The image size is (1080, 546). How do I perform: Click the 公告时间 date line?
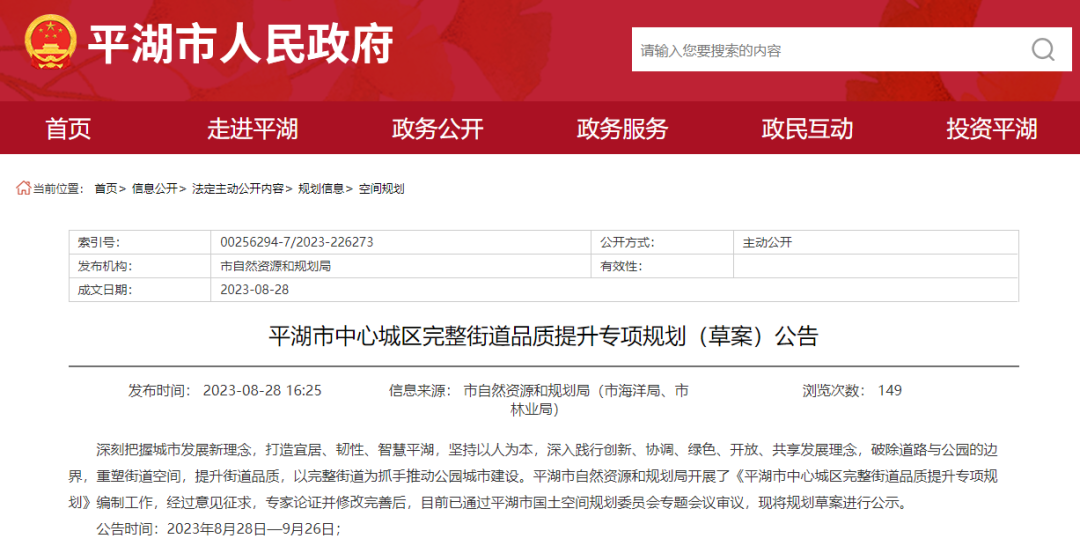[x=219, y=529]
